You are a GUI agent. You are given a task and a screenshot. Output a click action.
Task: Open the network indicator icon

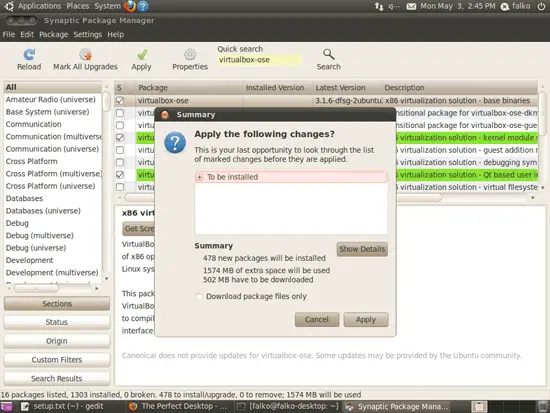(379, 6)
